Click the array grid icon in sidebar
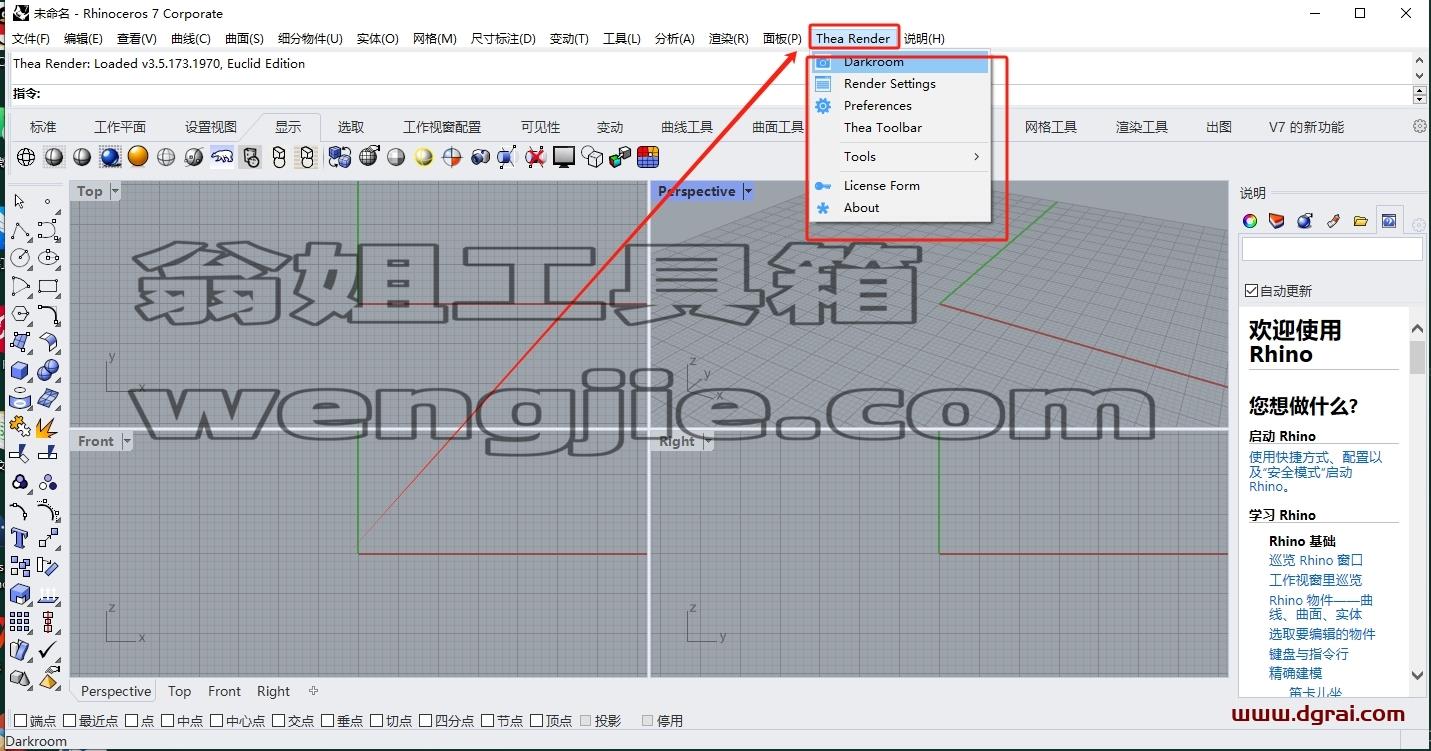This screenshot has height=751, width=1431. [19, 622]
